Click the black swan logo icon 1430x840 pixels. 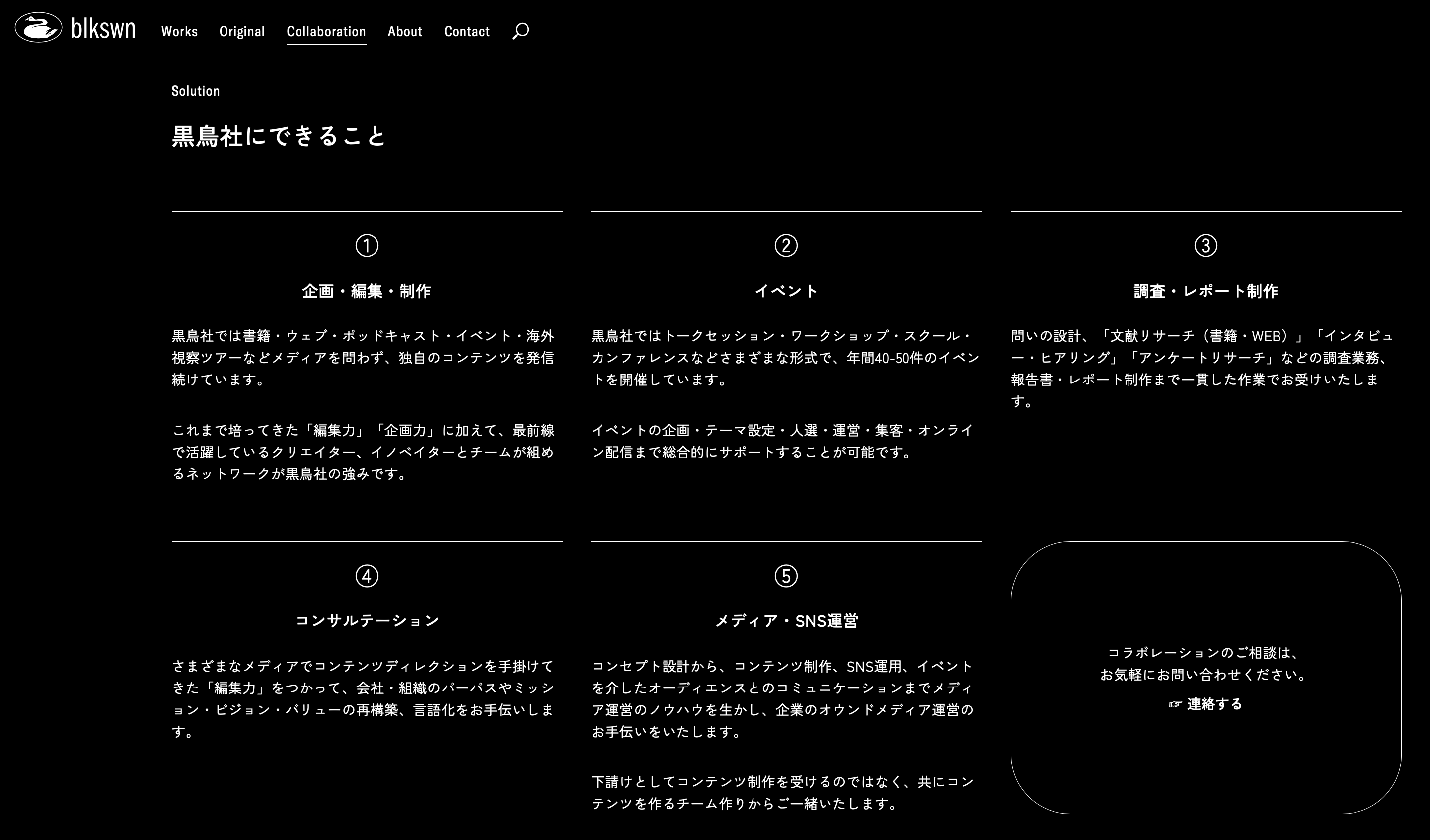point(38,28)
